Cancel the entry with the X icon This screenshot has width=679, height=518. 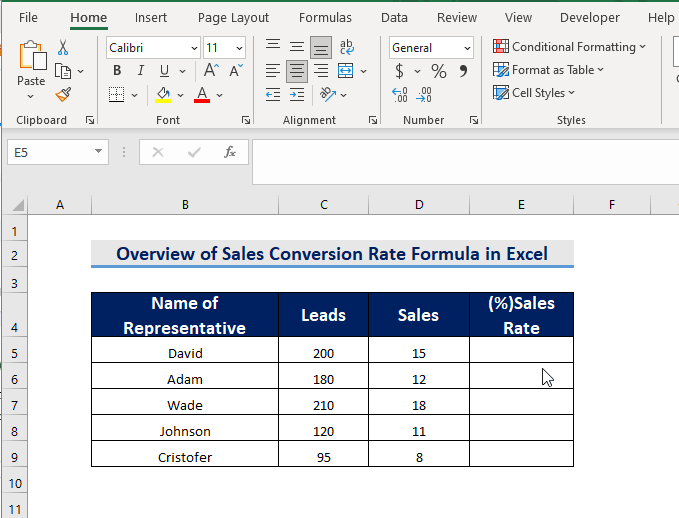pos(158,152)
